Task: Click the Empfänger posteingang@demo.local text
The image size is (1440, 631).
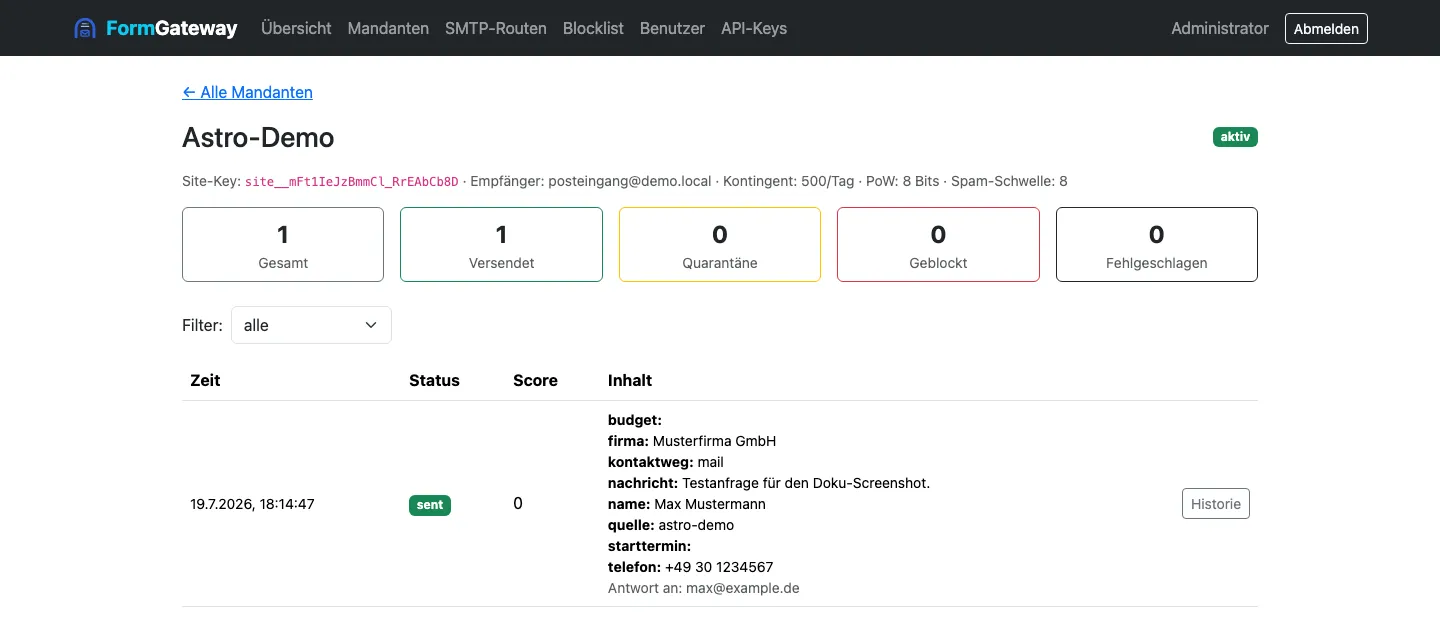Action: pos(591,182)
